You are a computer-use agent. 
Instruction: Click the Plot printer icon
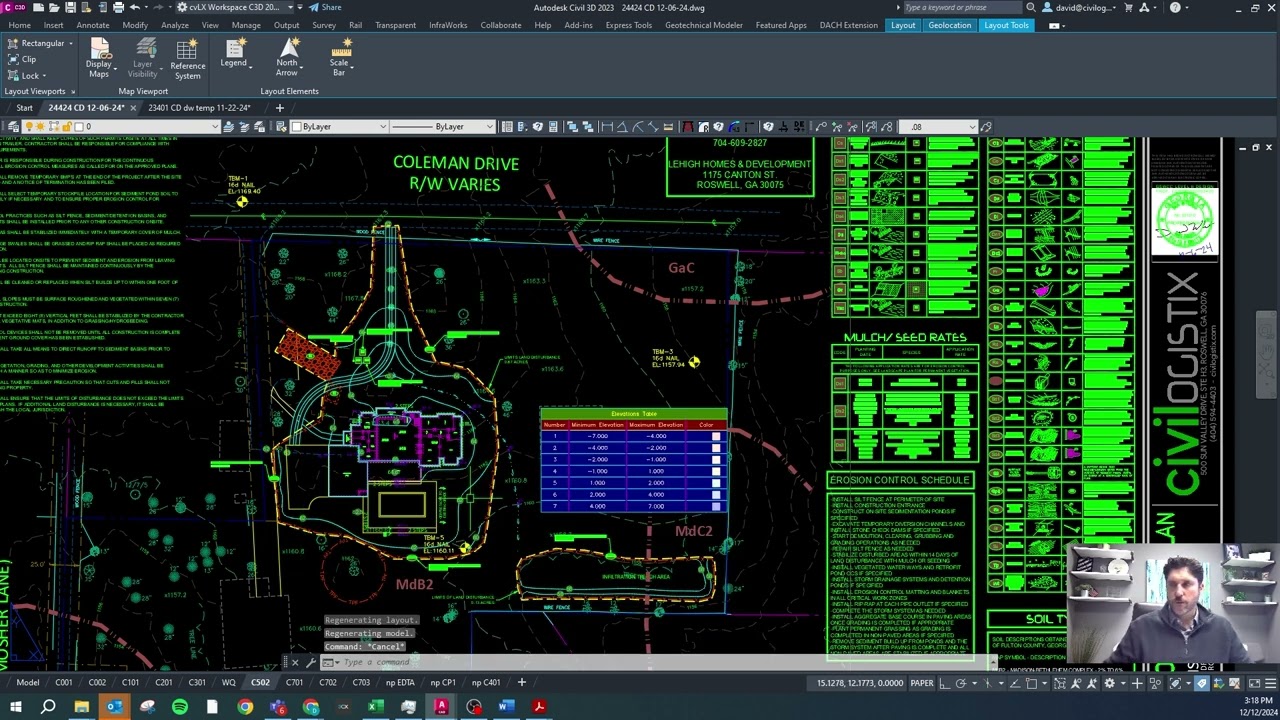118,7
